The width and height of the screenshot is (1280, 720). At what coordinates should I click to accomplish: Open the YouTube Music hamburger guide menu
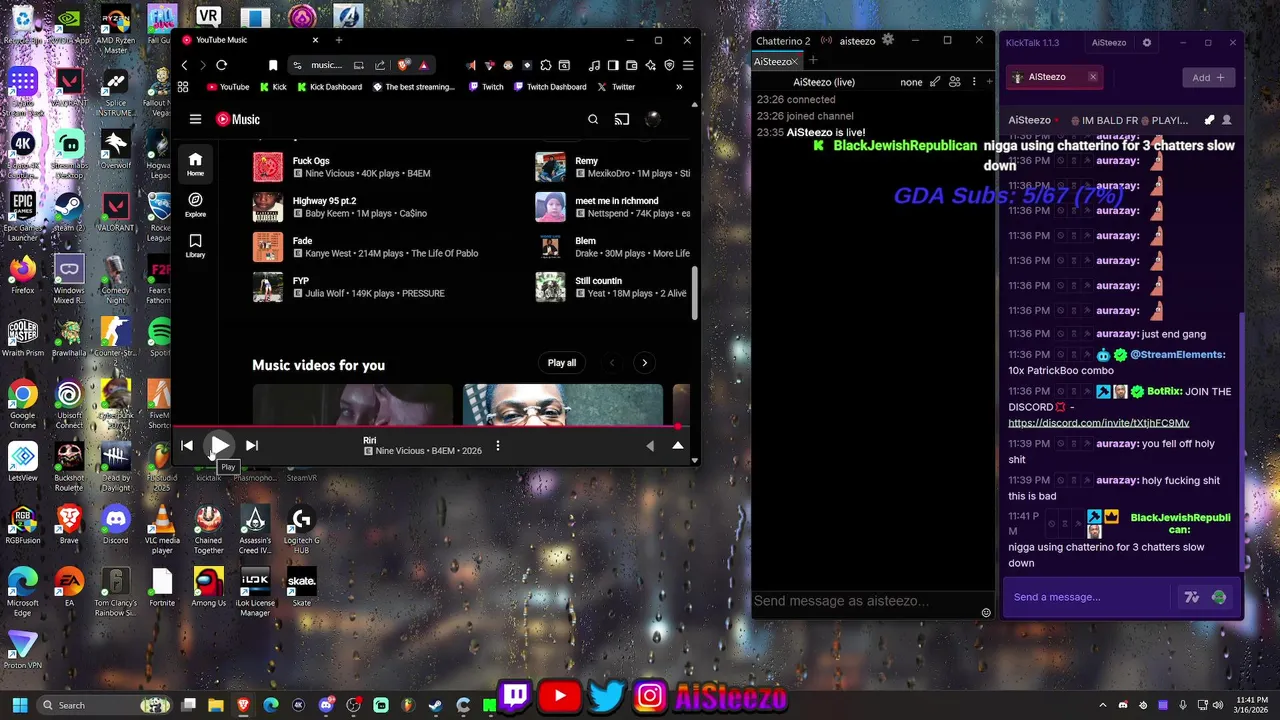[195, 119]
